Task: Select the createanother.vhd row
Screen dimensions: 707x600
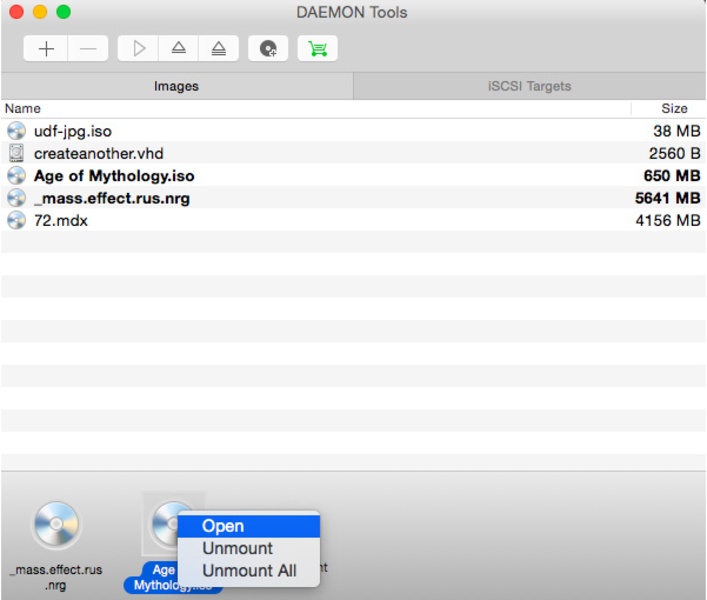Action: [354, 153]
